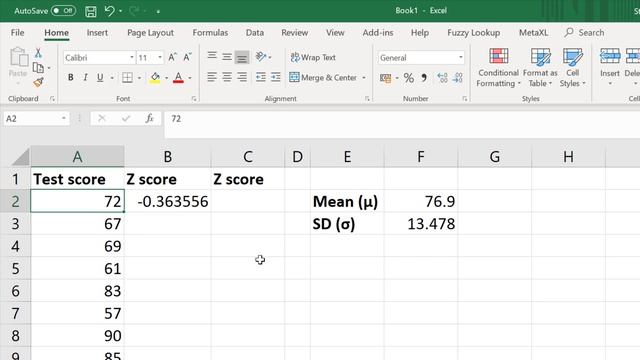
Task: Toggle Italic formatting
Action: pyautogui.click(x=85, y=78)
